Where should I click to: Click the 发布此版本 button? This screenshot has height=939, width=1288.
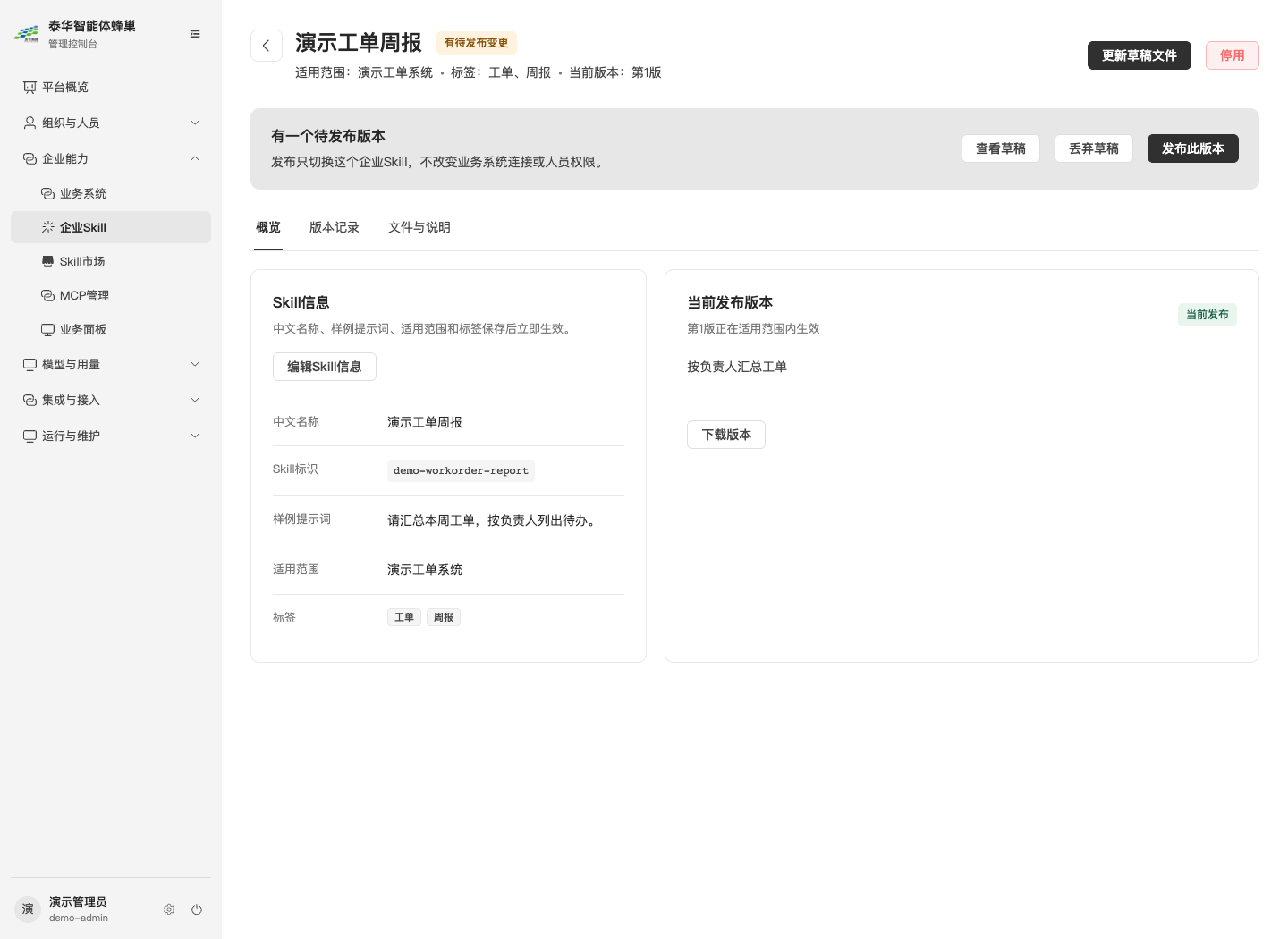[1193, 148]
